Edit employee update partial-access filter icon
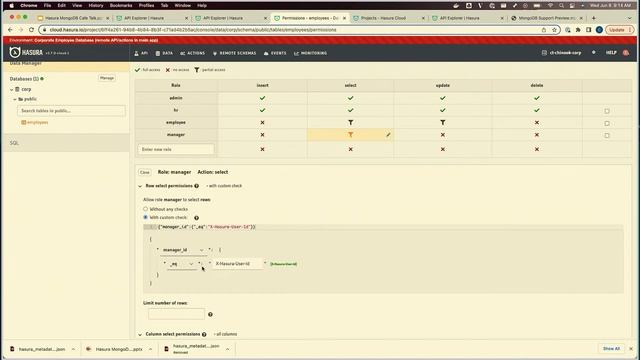The height and width of the screenshot is (360, 640). tap(443, 122)
